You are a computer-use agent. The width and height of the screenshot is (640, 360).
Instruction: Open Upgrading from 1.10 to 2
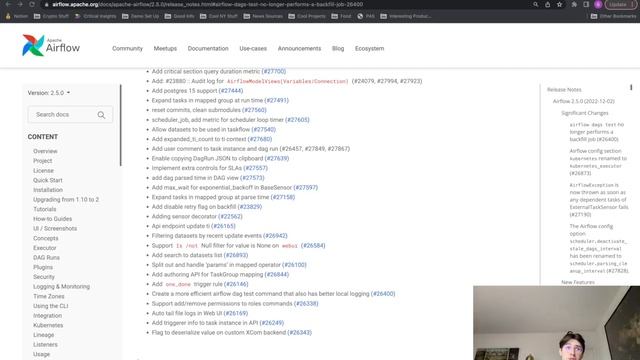pos(66,200)
